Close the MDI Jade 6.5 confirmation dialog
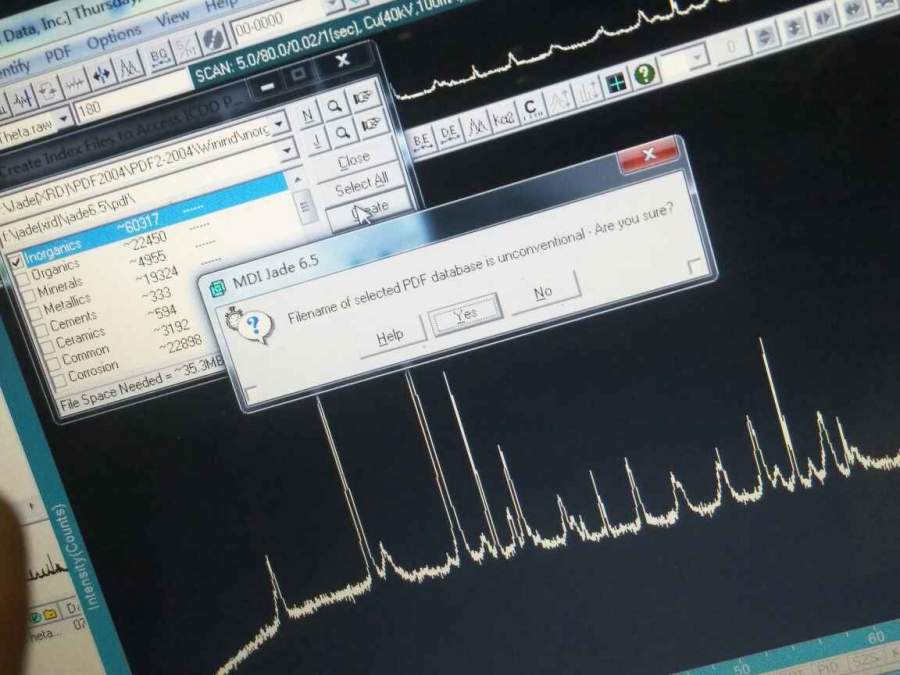This screenshot has width=900, height=675. click(649, 155)
